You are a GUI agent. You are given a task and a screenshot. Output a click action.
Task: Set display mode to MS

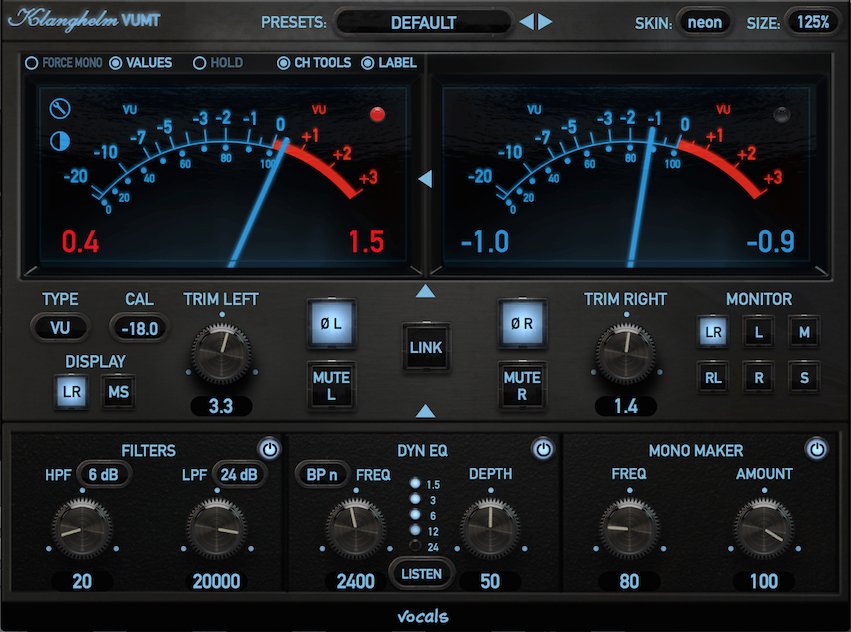[118, 391]
